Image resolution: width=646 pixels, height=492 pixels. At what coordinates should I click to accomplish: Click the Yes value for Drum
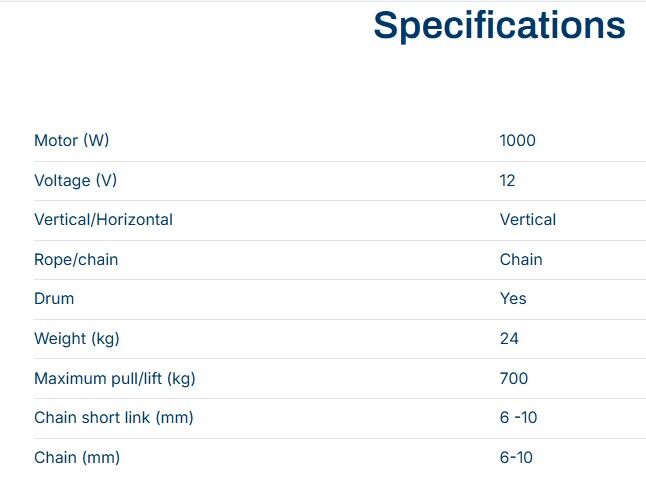(x=513, y=299)
